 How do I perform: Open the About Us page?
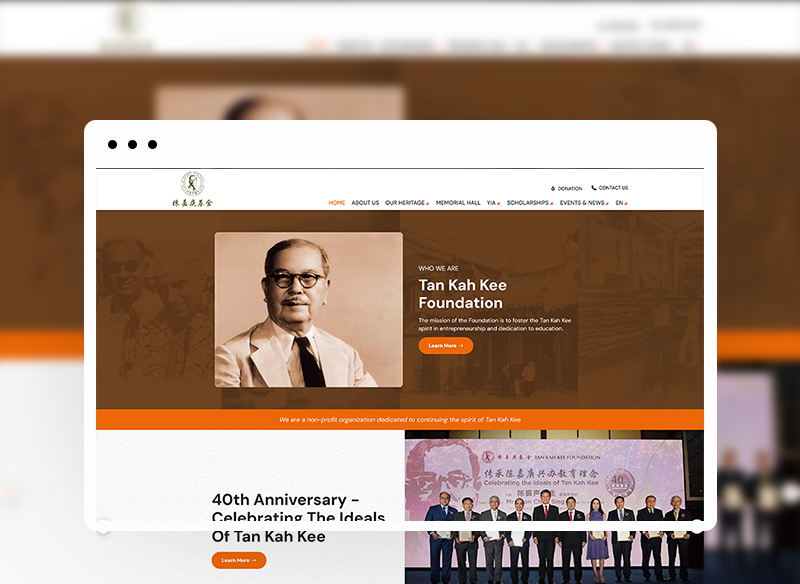(365, 203)
